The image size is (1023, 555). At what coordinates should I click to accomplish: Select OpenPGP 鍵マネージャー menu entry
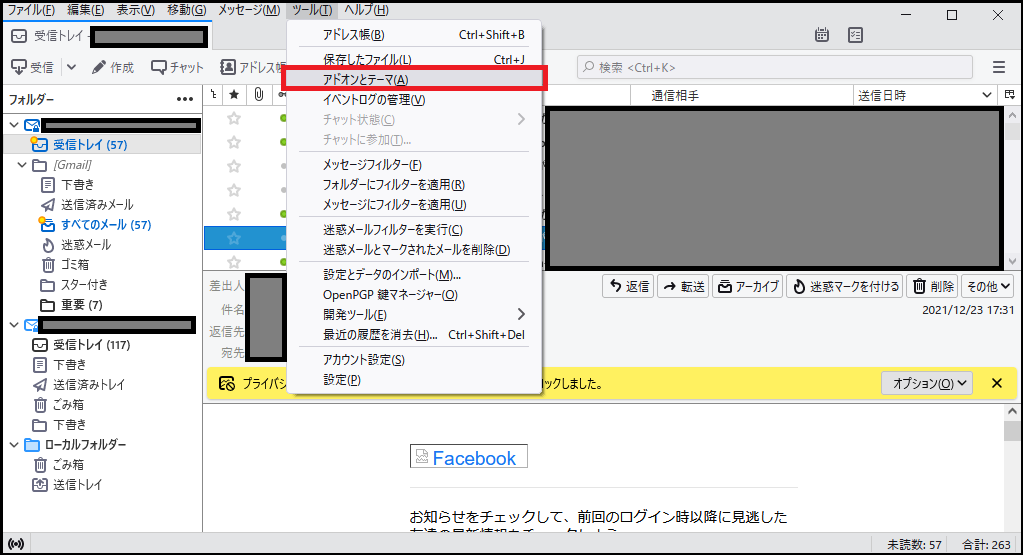click(x=414, y=295)
